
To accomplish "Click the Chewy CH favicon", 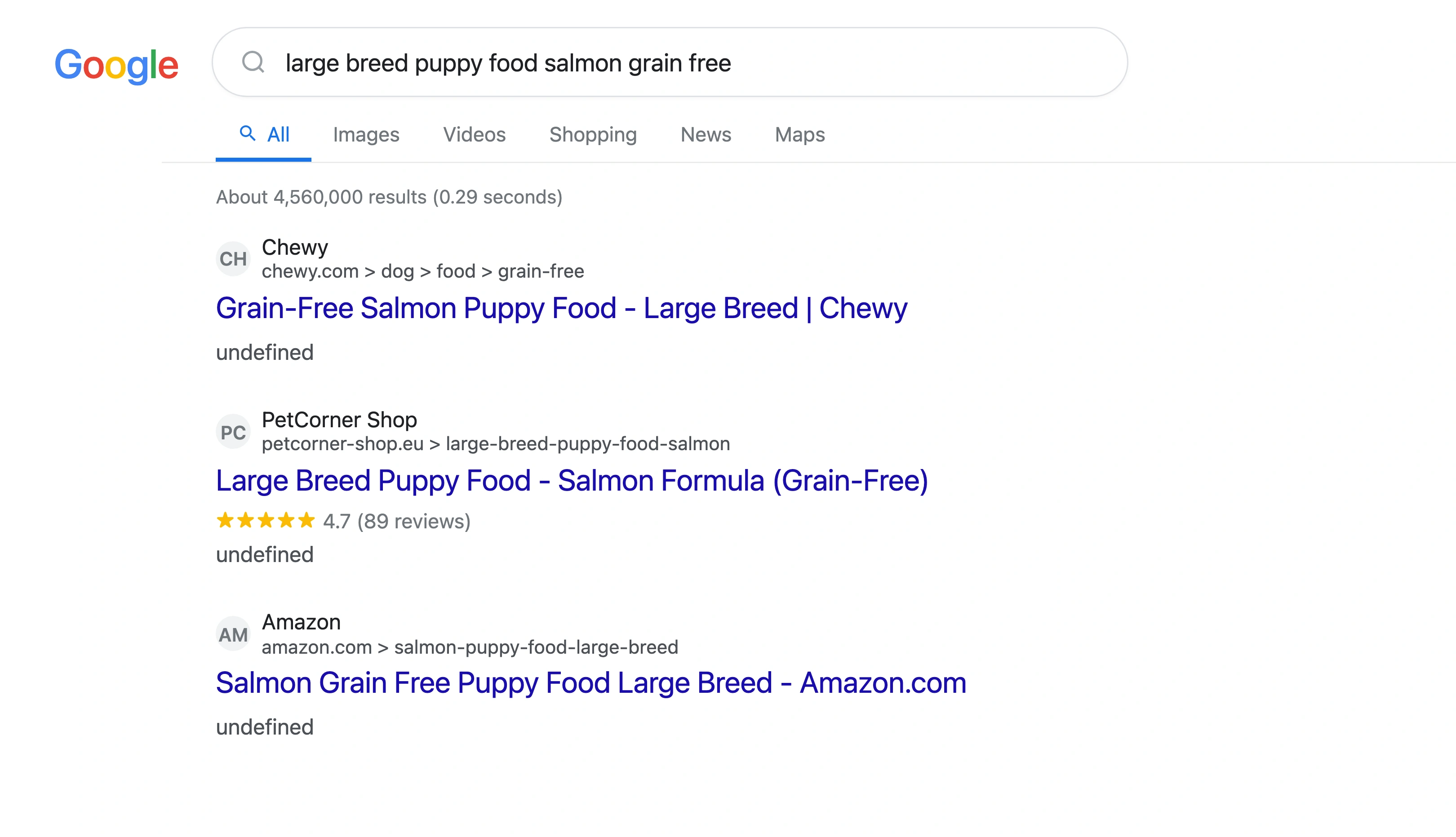I will pos(233,259).
